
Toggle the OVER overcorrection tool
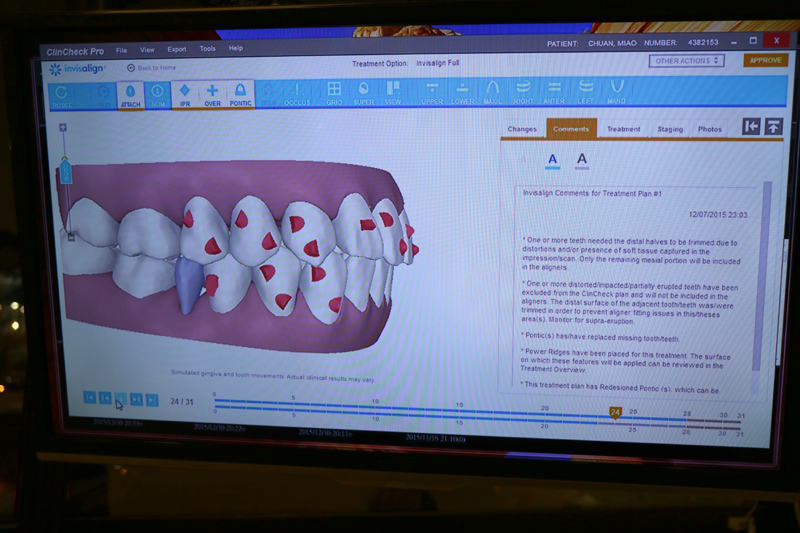pos(212,95)
